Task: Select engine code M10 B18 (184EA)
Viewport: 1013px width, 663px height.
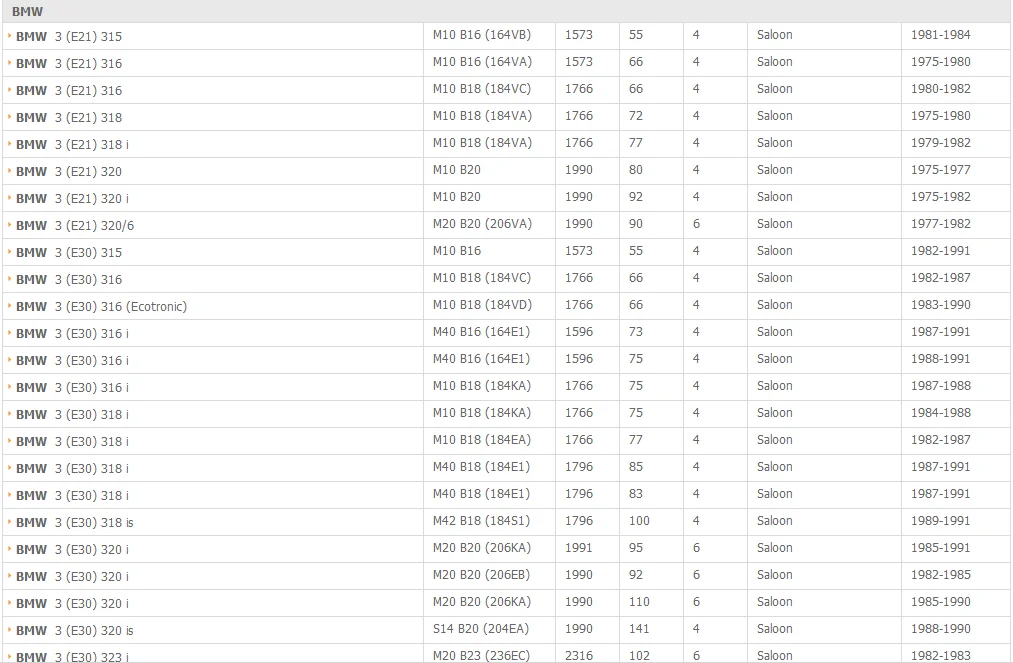Action: coord(482,440)
